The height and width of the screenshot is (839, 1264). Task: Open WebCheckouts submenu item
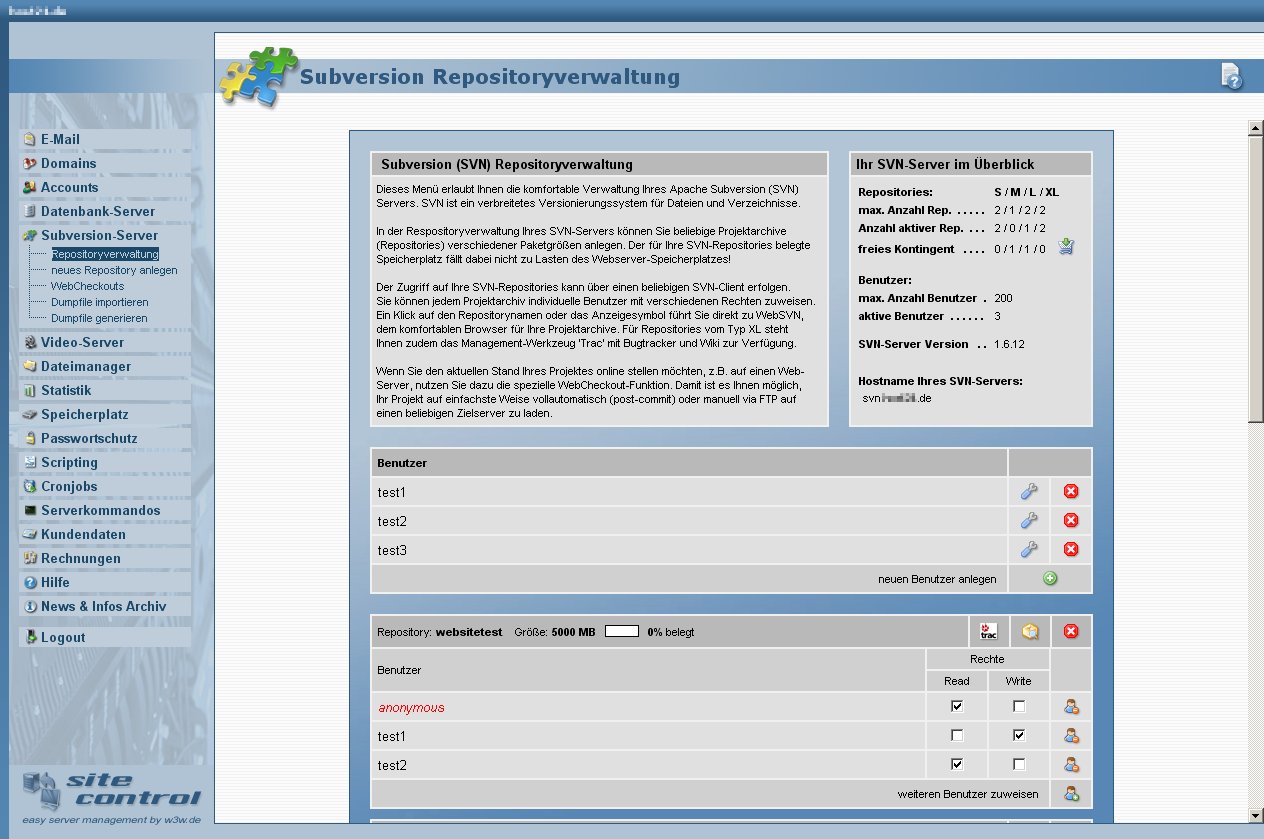click(x=88, y=286)
